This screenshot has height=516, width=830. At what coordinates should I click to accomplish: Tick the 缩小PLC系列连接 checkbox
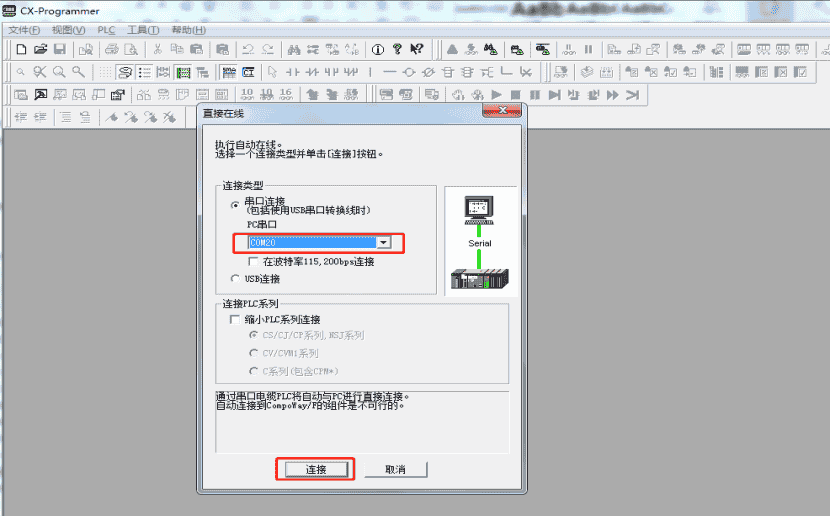click(234, 319)
